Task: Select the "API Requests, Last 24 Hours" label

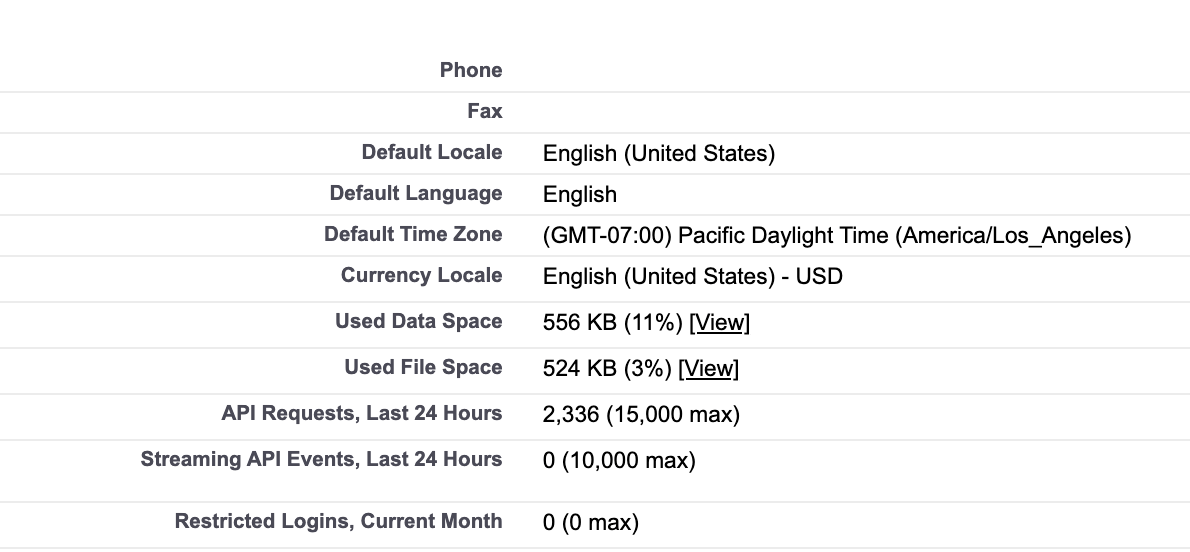Action: pyautogui.click(x=361, y=413)
